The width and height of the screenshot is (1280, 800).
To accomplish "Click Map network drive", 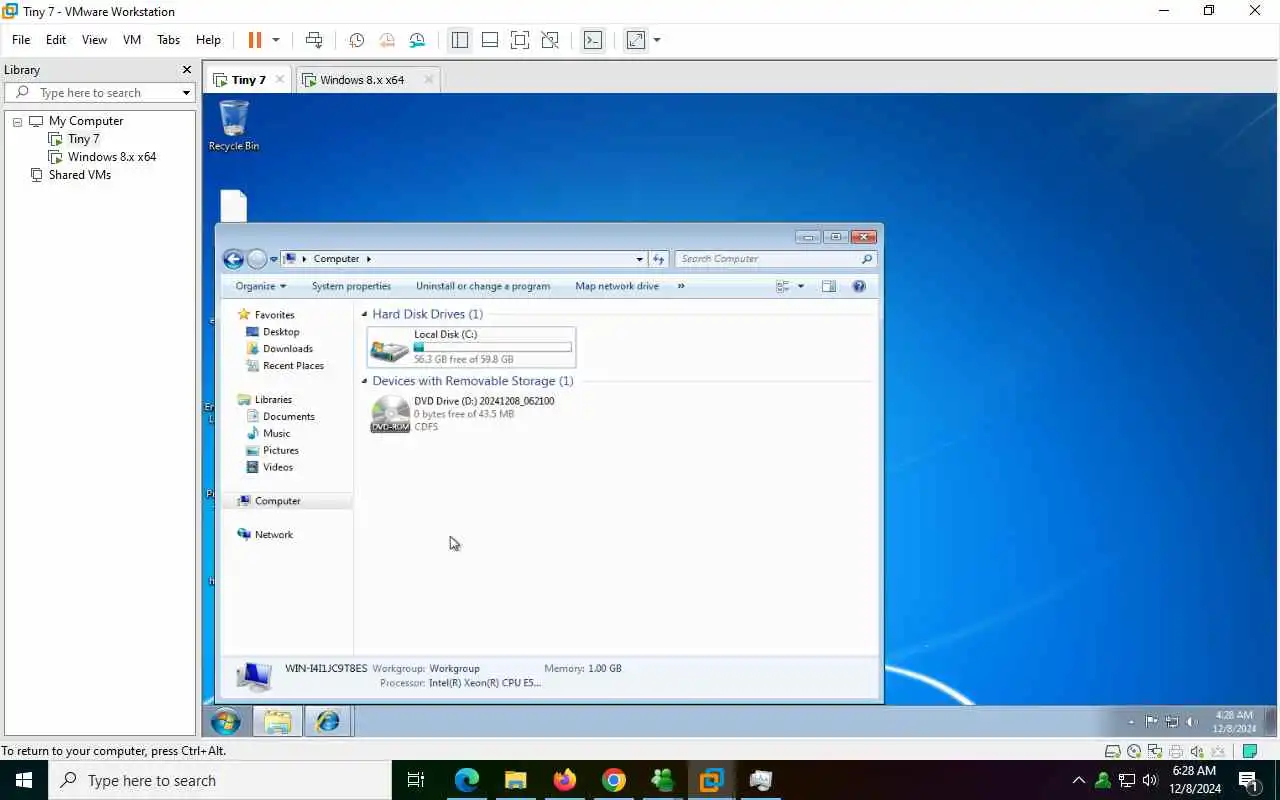I will pyautogui.click(x=617, y=286).
